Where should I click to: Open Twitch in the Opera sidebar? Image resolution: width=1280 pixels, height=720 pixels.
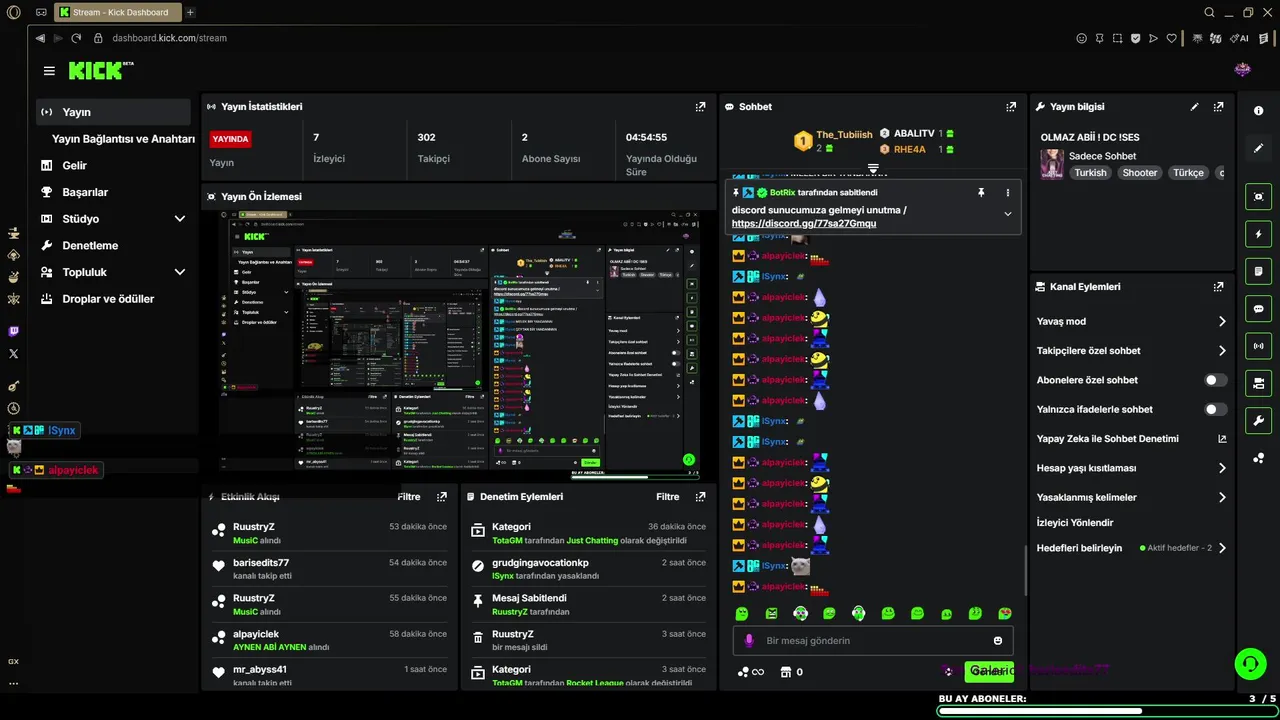(13, 331)
